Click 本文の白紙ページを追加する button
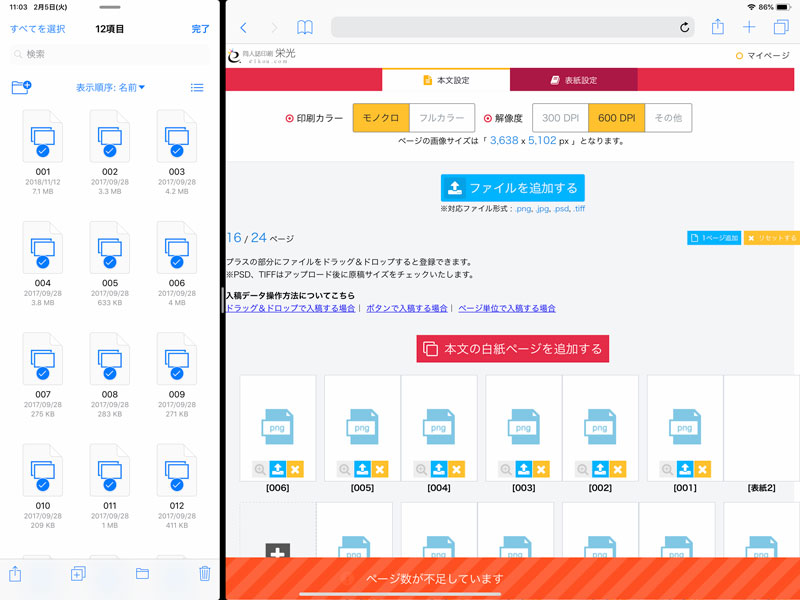 click(x=512, y=349)
